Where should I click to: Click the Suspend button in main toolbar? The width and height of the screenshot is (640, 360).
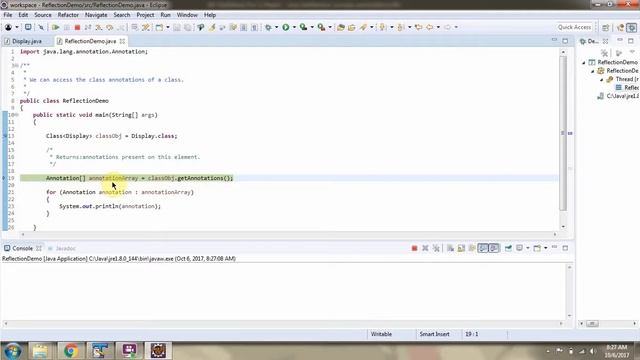tap(67, 27)
